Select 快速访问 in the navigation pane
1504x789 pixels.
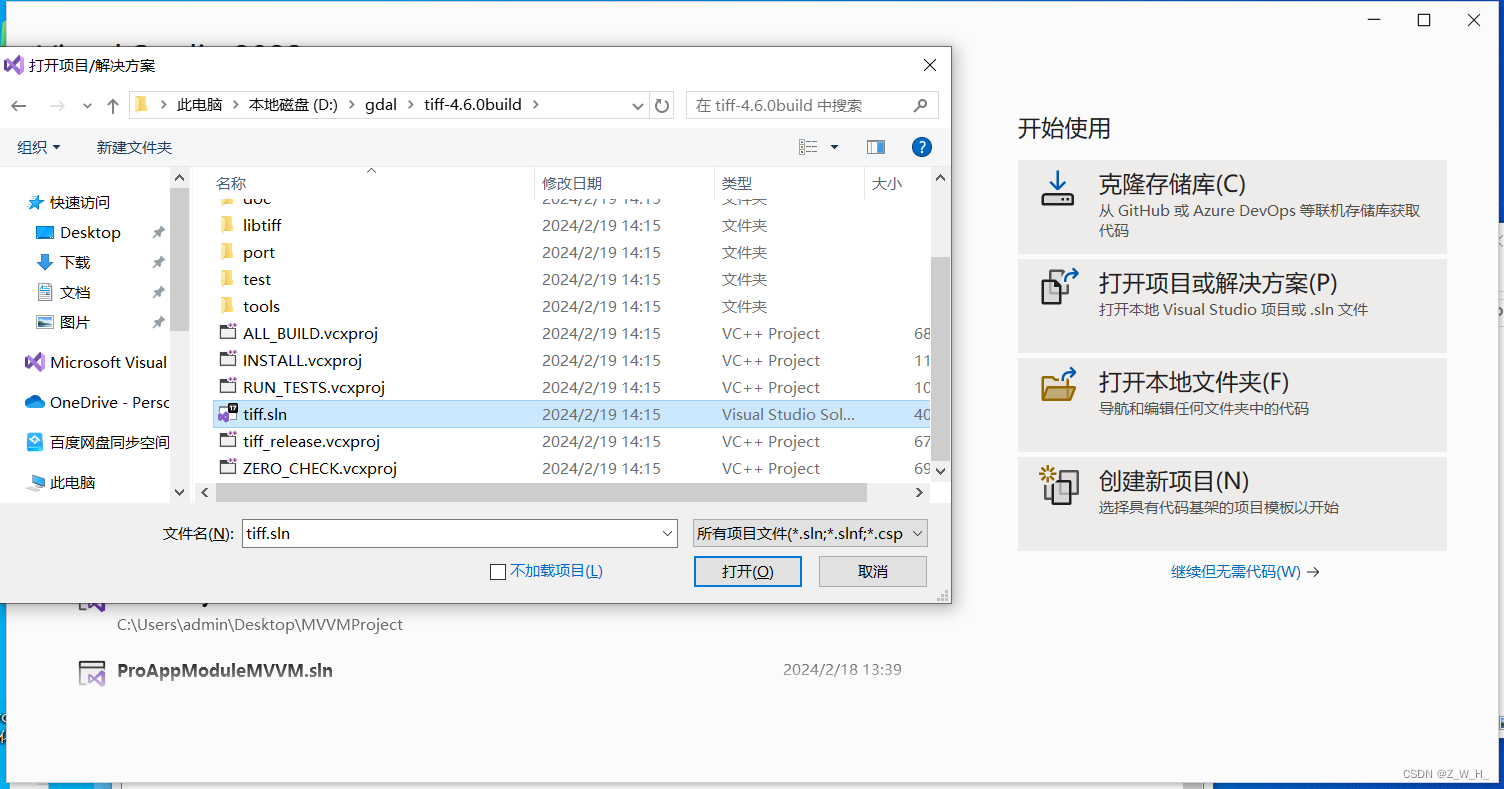80,202
